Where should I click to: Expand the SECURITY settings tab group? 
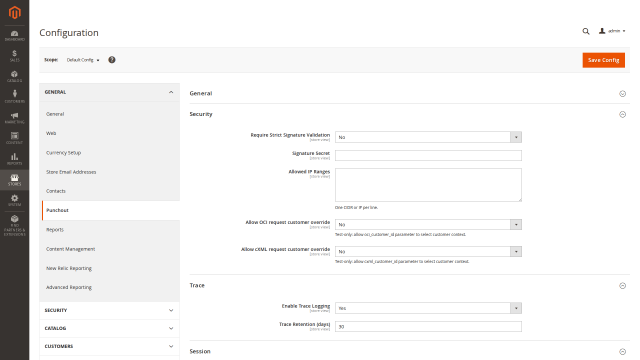pos(109,310)
